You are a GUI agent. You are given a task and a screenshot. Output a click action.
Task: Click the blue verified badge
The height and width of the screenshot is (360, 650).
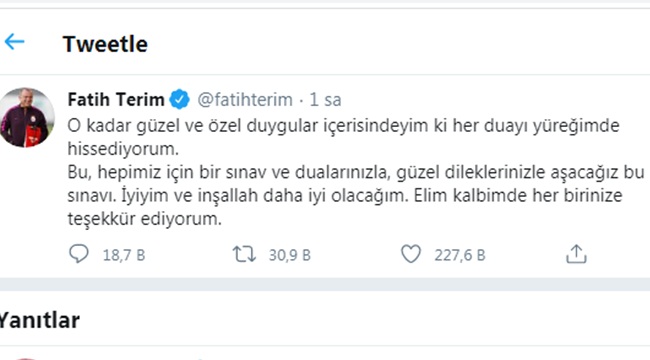tap(180, 100)
